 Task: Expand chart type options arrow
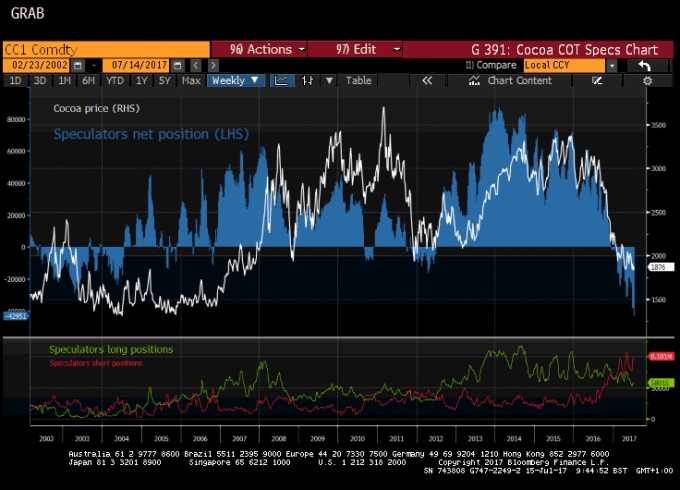point(331,80)
